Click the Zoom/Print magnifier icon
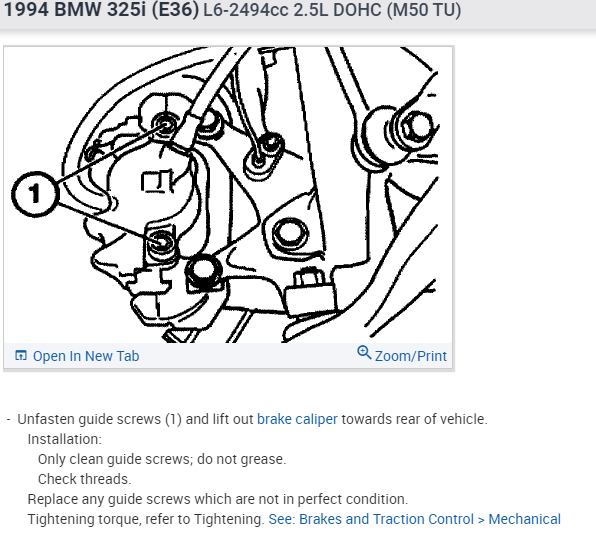 point(364,353)
